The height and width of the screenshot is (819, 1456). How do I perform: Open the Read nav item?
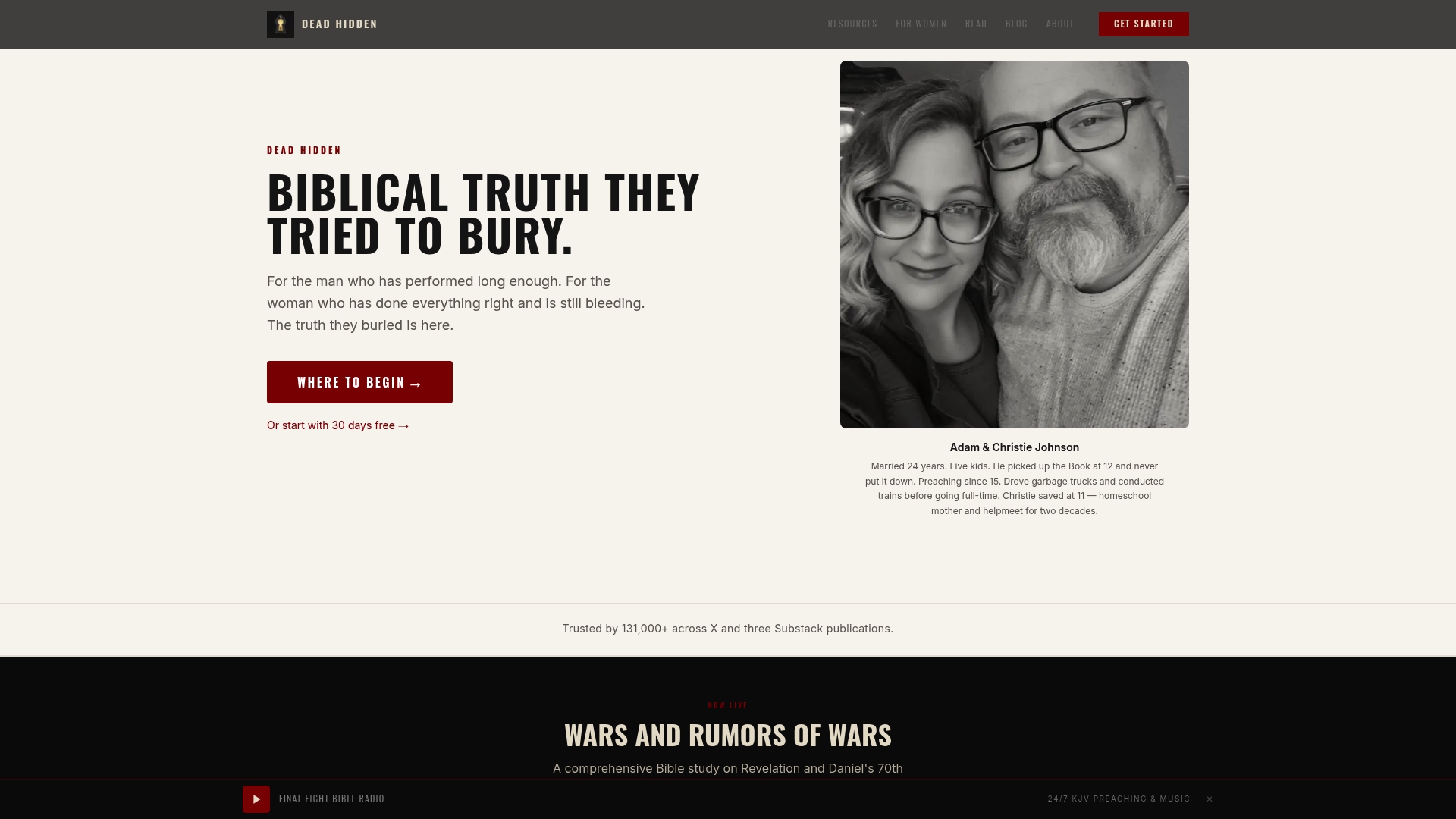976,24
